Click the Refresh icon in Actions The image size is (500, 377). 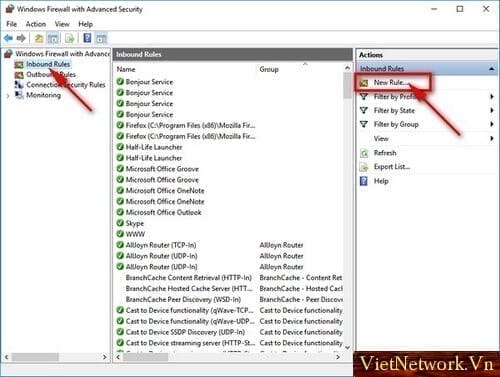click(x=364, y=153)
